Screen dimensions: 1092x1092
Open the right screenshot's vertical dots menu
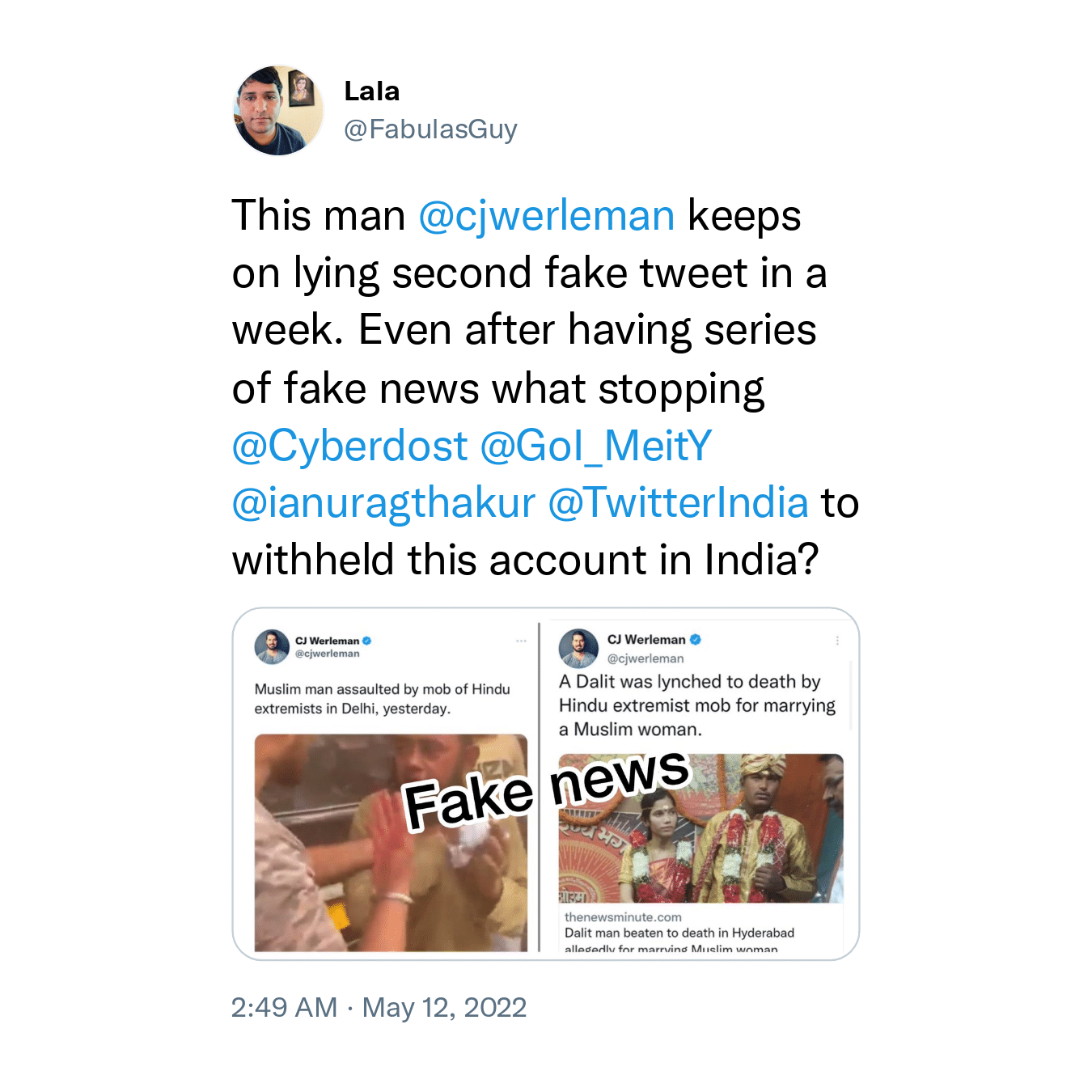[x=837, y=640]
